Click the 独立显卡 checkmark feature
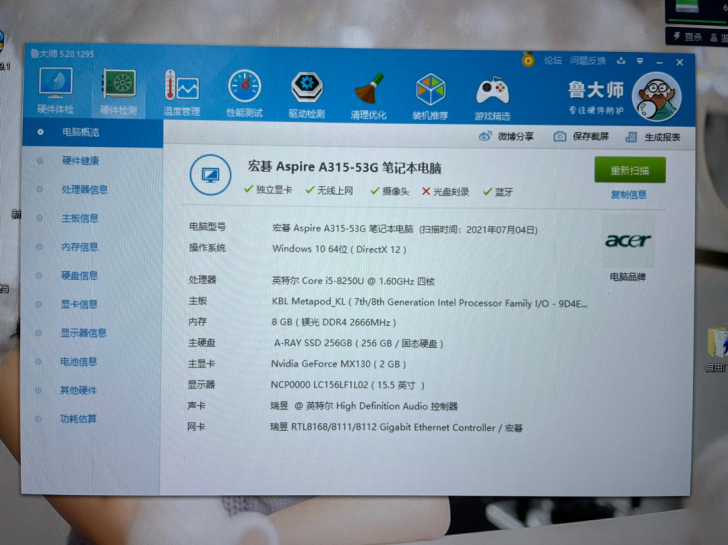 pyautogui.click(x=268, y=189)
